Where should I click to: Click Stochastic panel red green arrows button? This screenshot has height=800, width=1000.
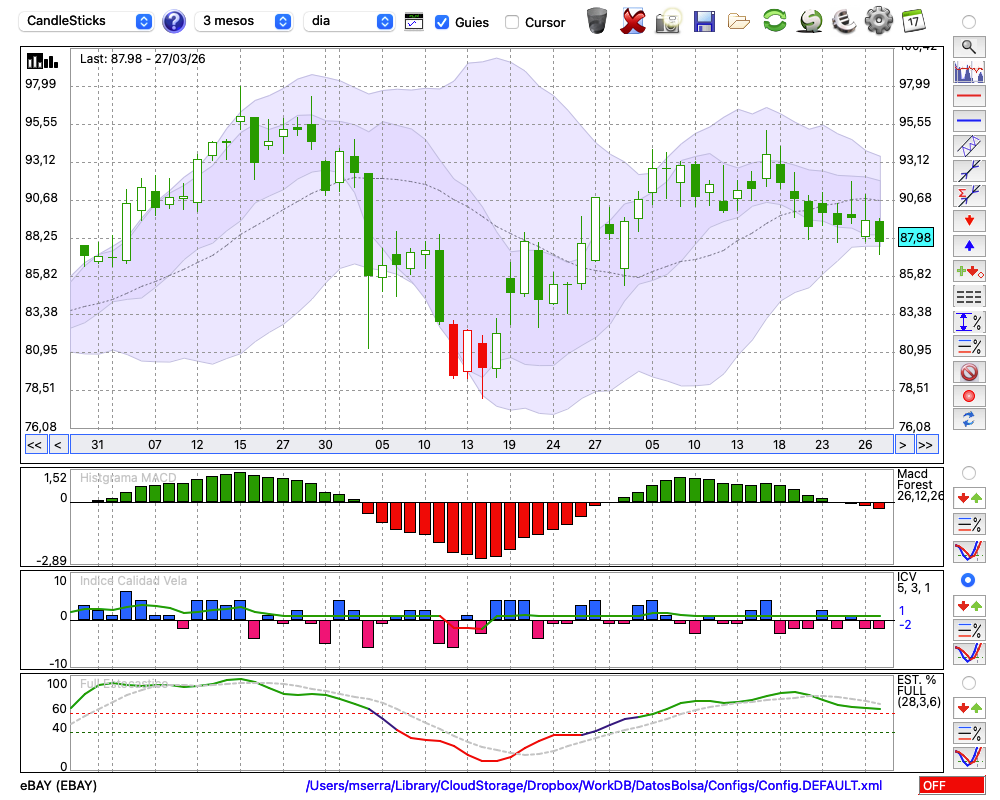pos(969,707)
